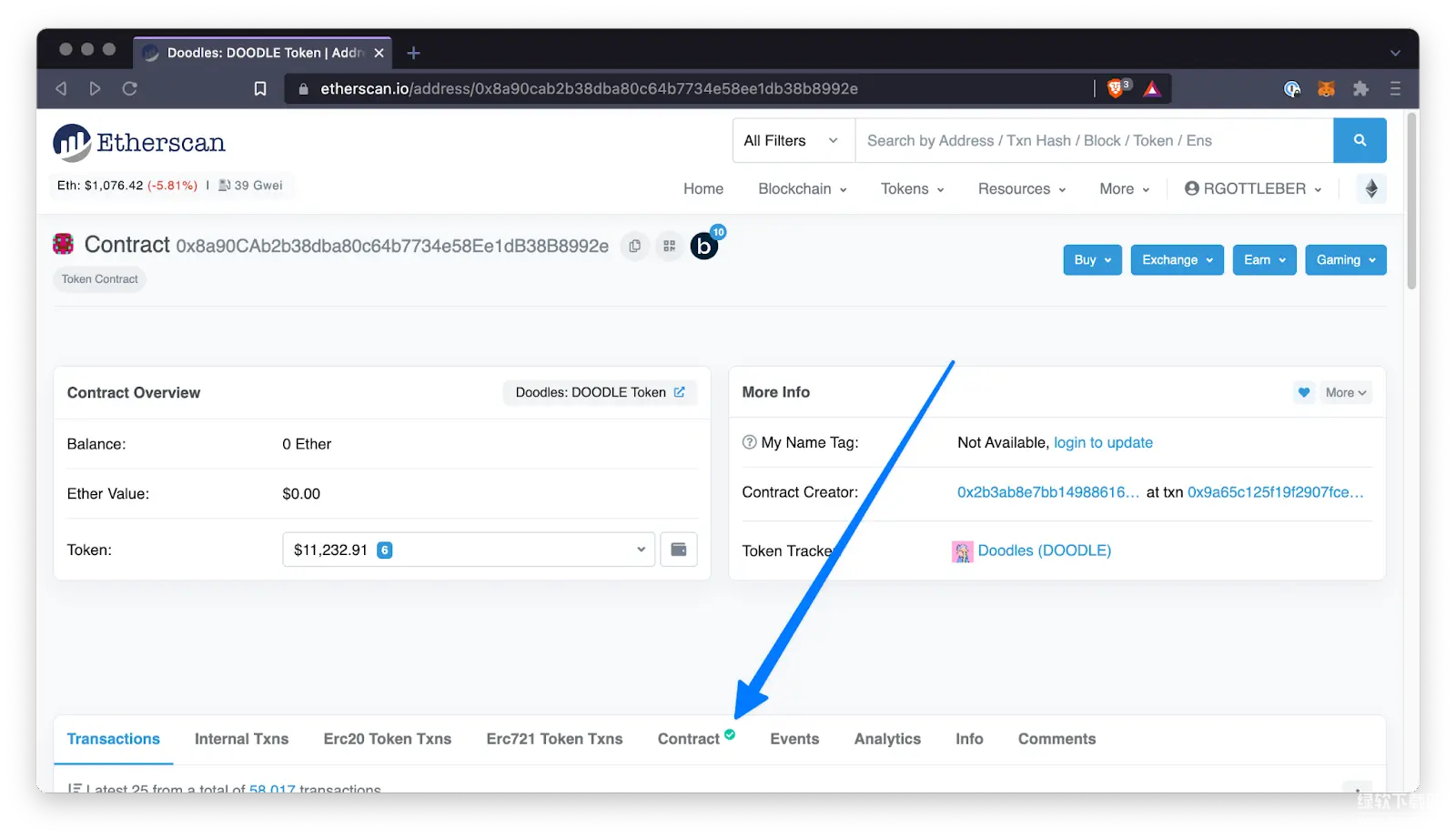Open the Earn dropdown
The width and height of the screenshot is (1456, 838).
pyautogui.click(x=1264, y=259)
